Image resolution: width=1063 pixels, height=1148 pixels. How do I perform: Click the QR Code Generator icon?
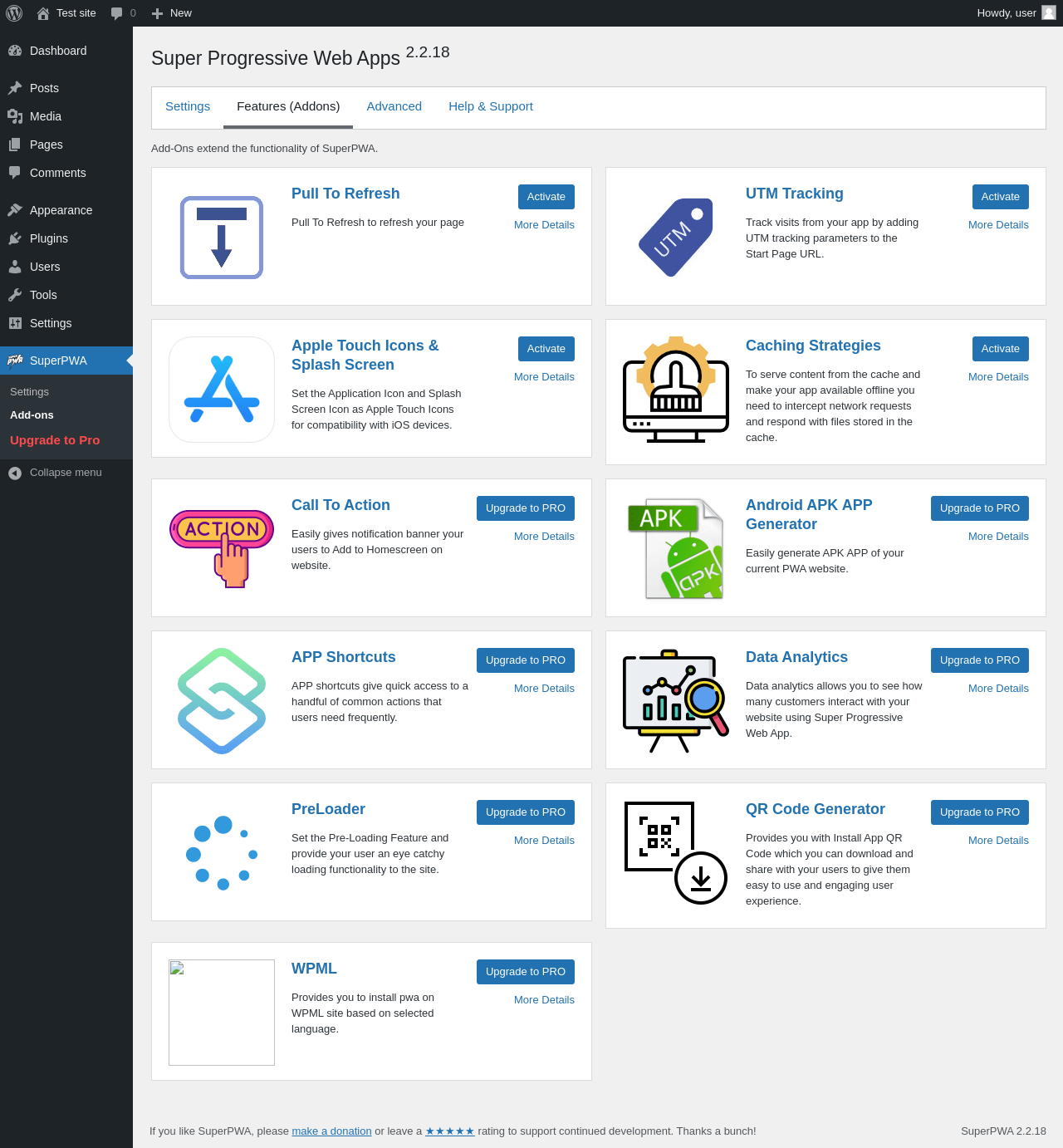point(676,852)
